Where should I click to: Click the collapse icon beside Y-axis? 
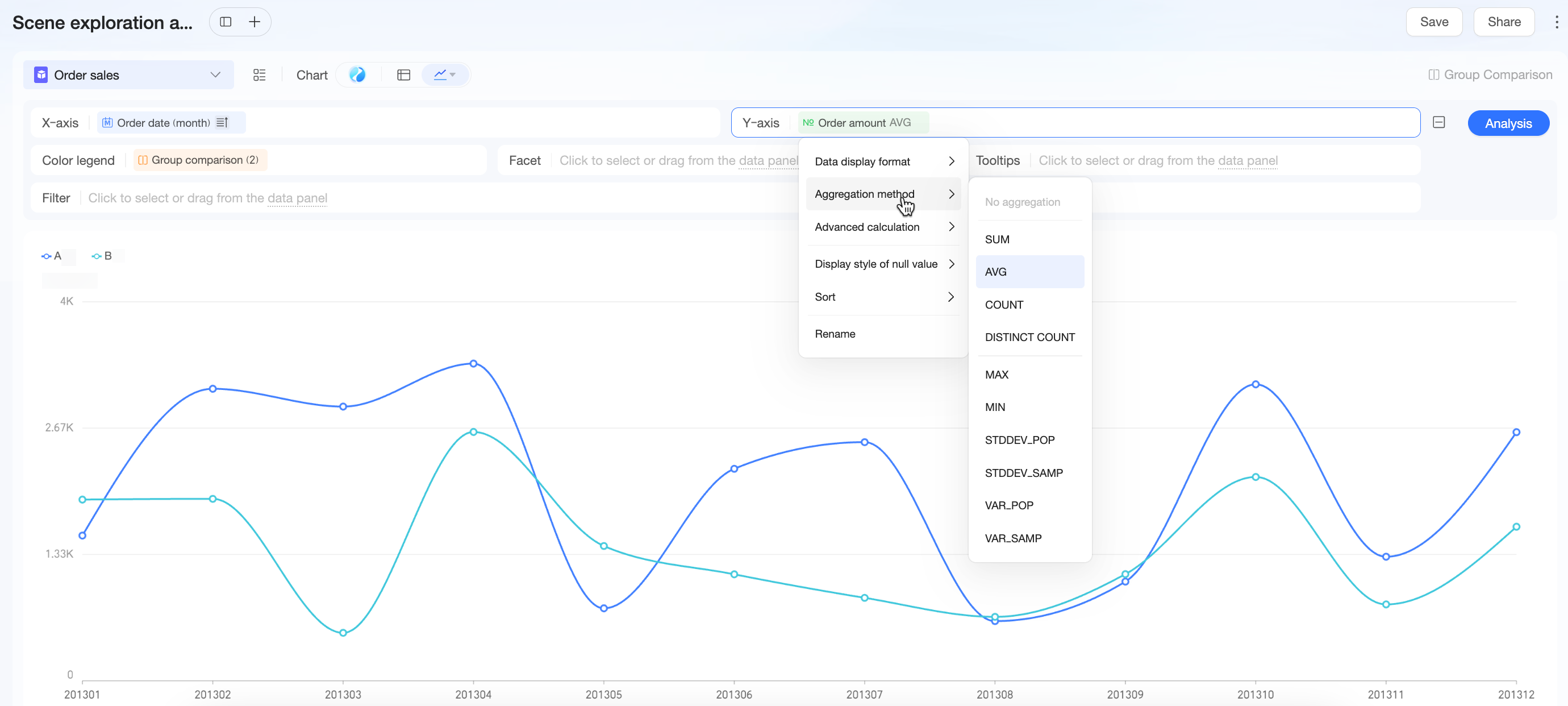1438,122
